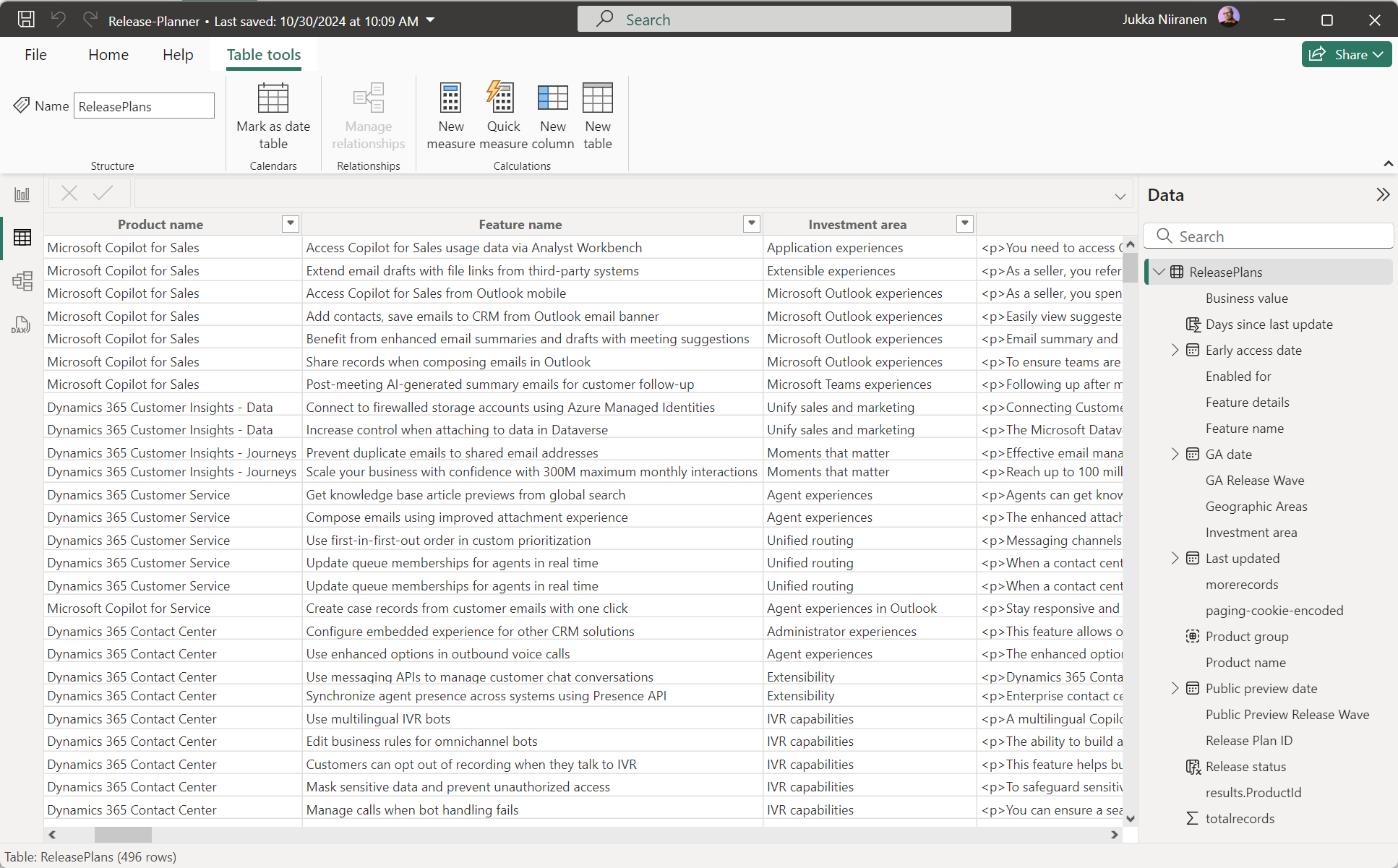
Task: Click the Save icon in title bar
Action: point(26,20)
